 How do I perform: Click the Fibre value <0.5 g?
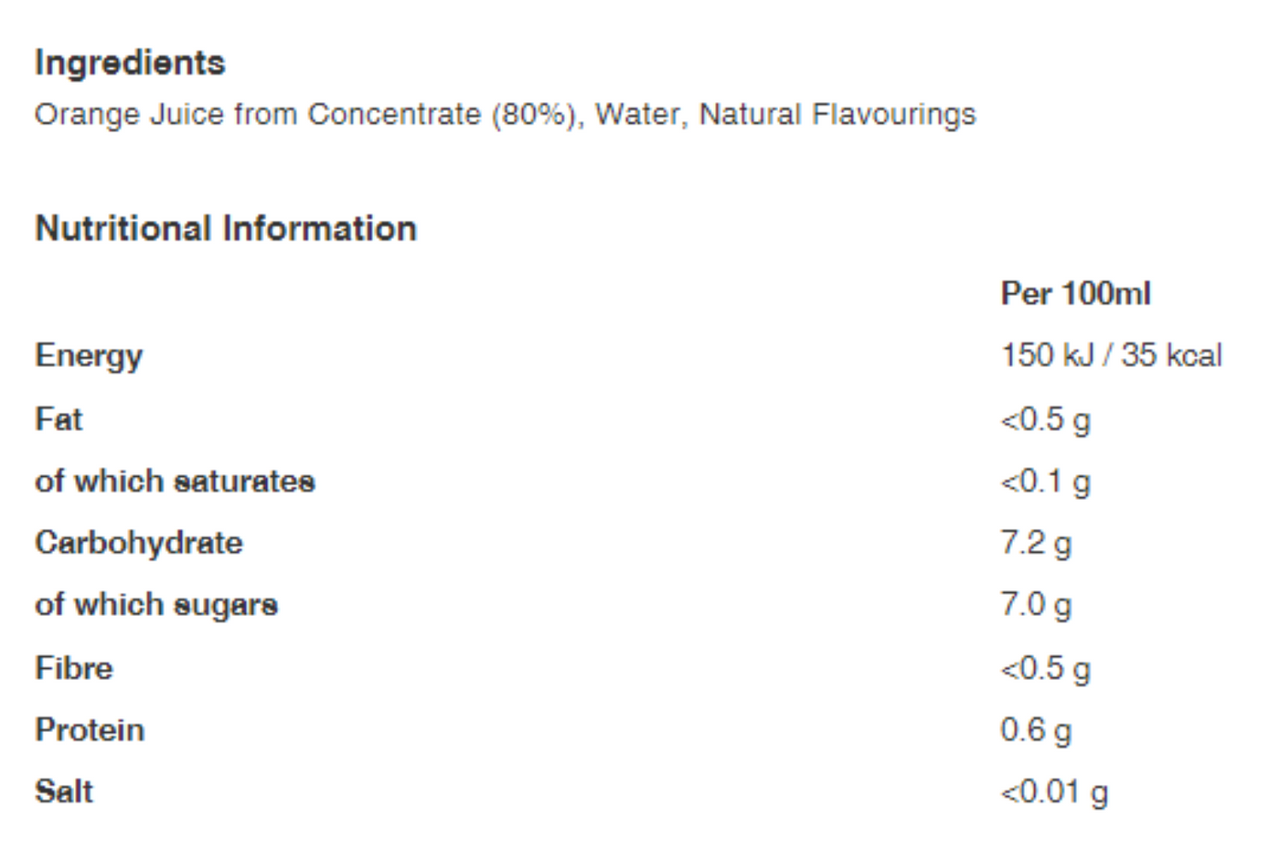tap(1045, 669)
